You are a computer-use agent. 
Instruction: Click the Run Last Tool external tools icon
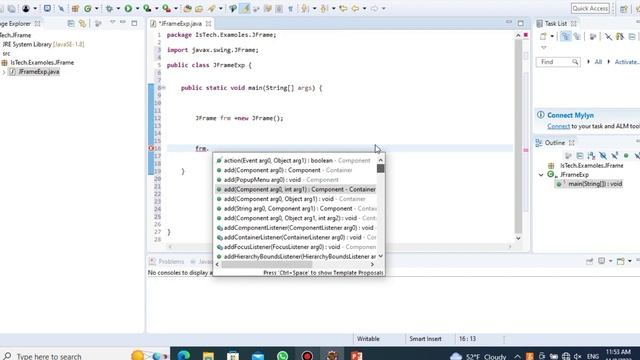click(166, 8)
